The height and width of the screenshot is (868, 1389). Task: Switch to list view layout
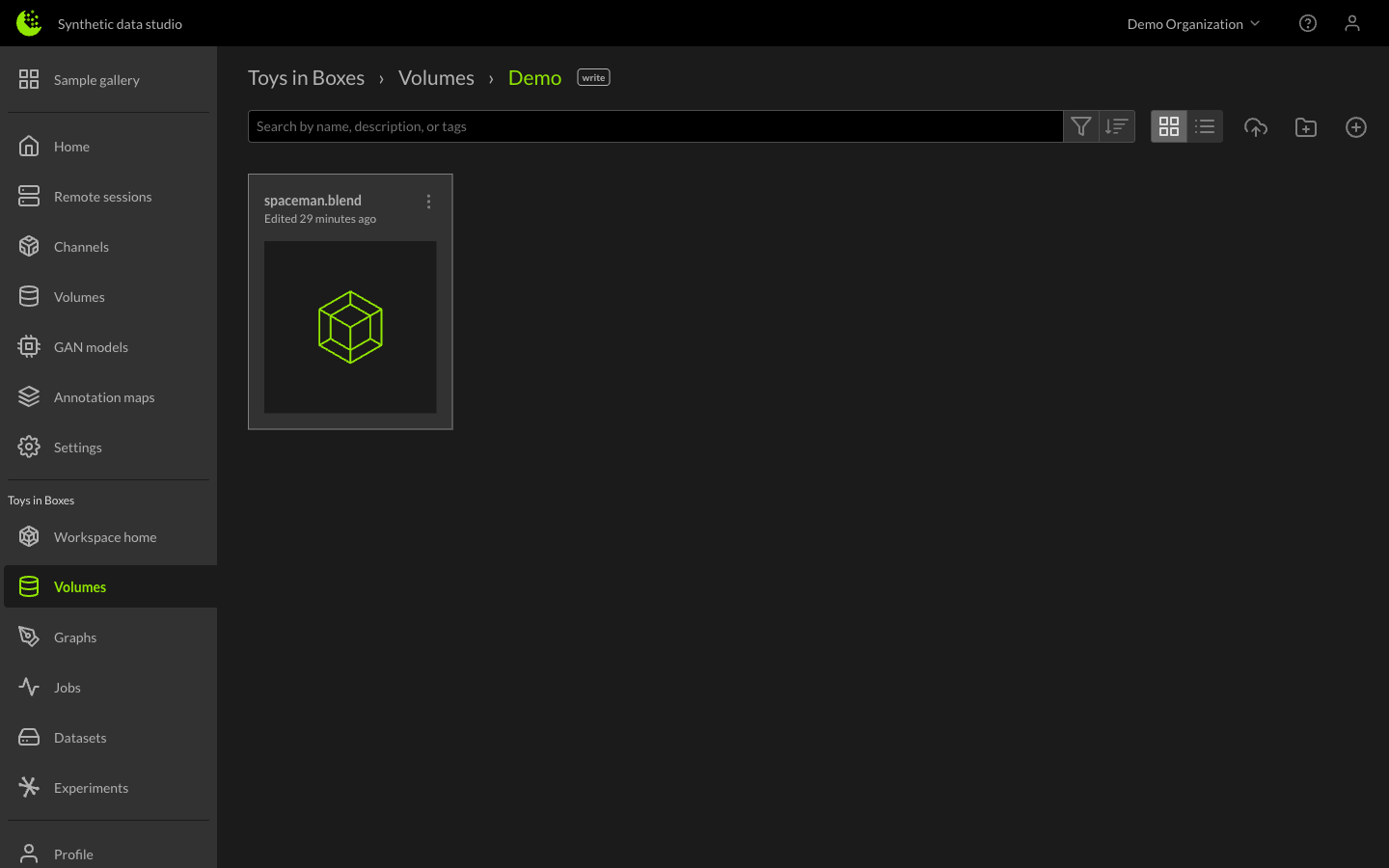click(1205, 125)
